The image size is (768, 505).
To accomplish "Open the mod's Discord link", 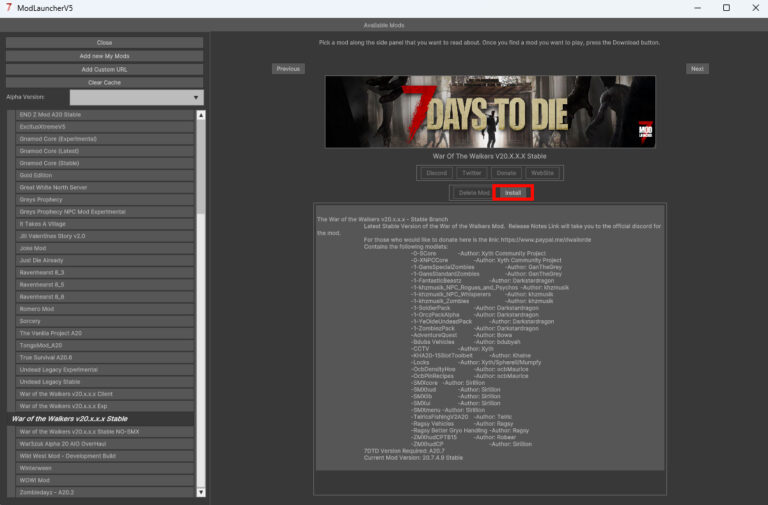I will tap(436, 173).
